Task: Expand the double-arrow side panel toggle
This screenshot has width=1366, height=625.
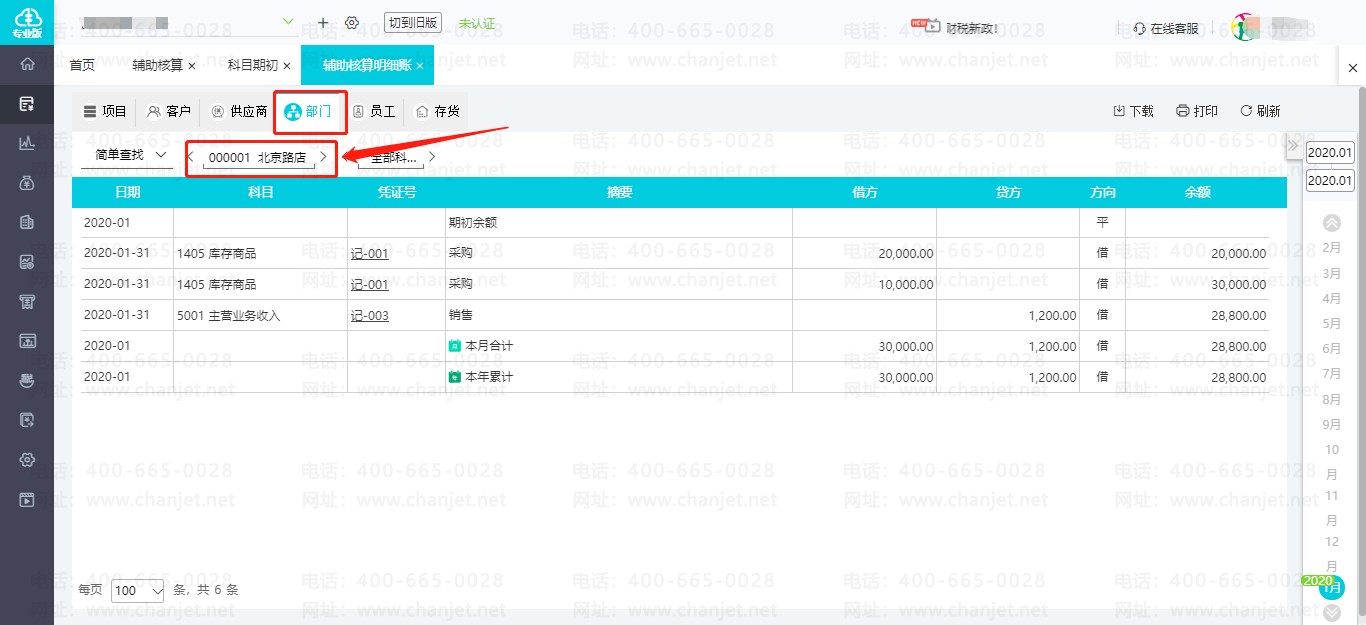Action: click(x=1292, y=147)
